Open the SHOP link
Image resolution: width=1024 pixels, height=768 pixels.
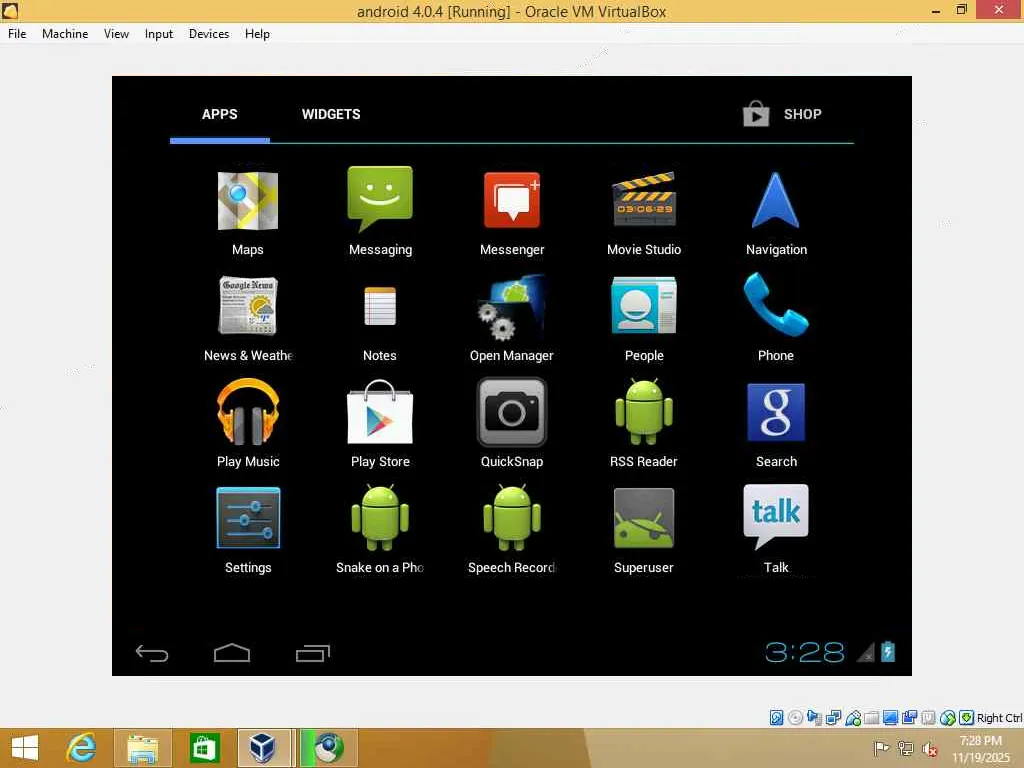click(x=782, y=114)
